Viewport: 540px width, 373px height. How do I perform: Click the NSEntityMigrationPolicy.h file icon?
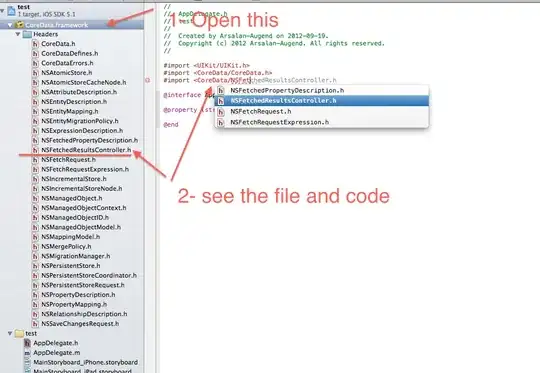(x=35, y=121)
